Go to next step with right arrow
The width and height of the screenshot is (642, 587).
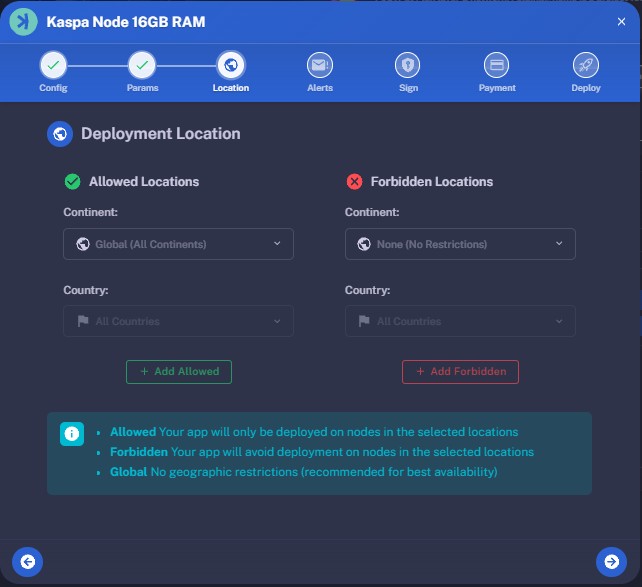(x=610, y=561)
